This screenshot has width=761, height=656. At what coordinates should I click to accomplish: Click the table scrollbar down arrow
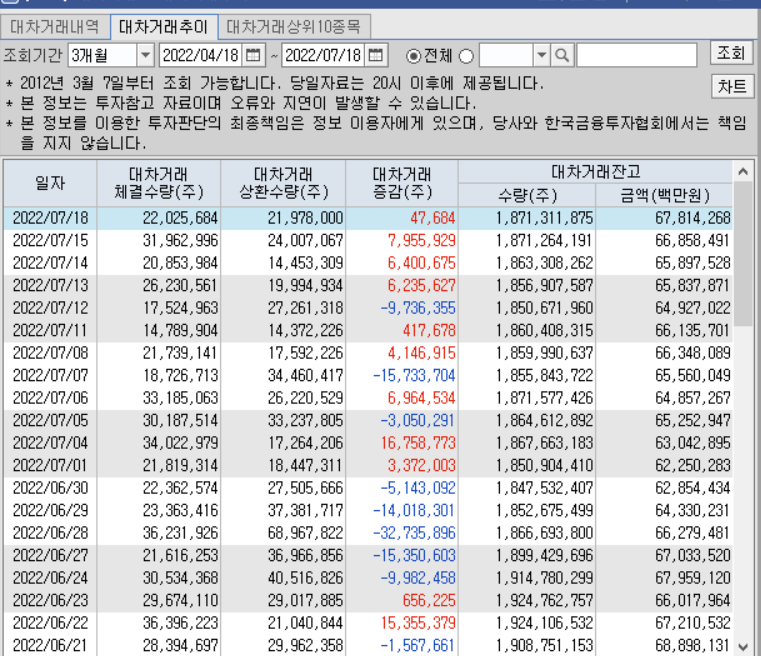click(743, 647)
